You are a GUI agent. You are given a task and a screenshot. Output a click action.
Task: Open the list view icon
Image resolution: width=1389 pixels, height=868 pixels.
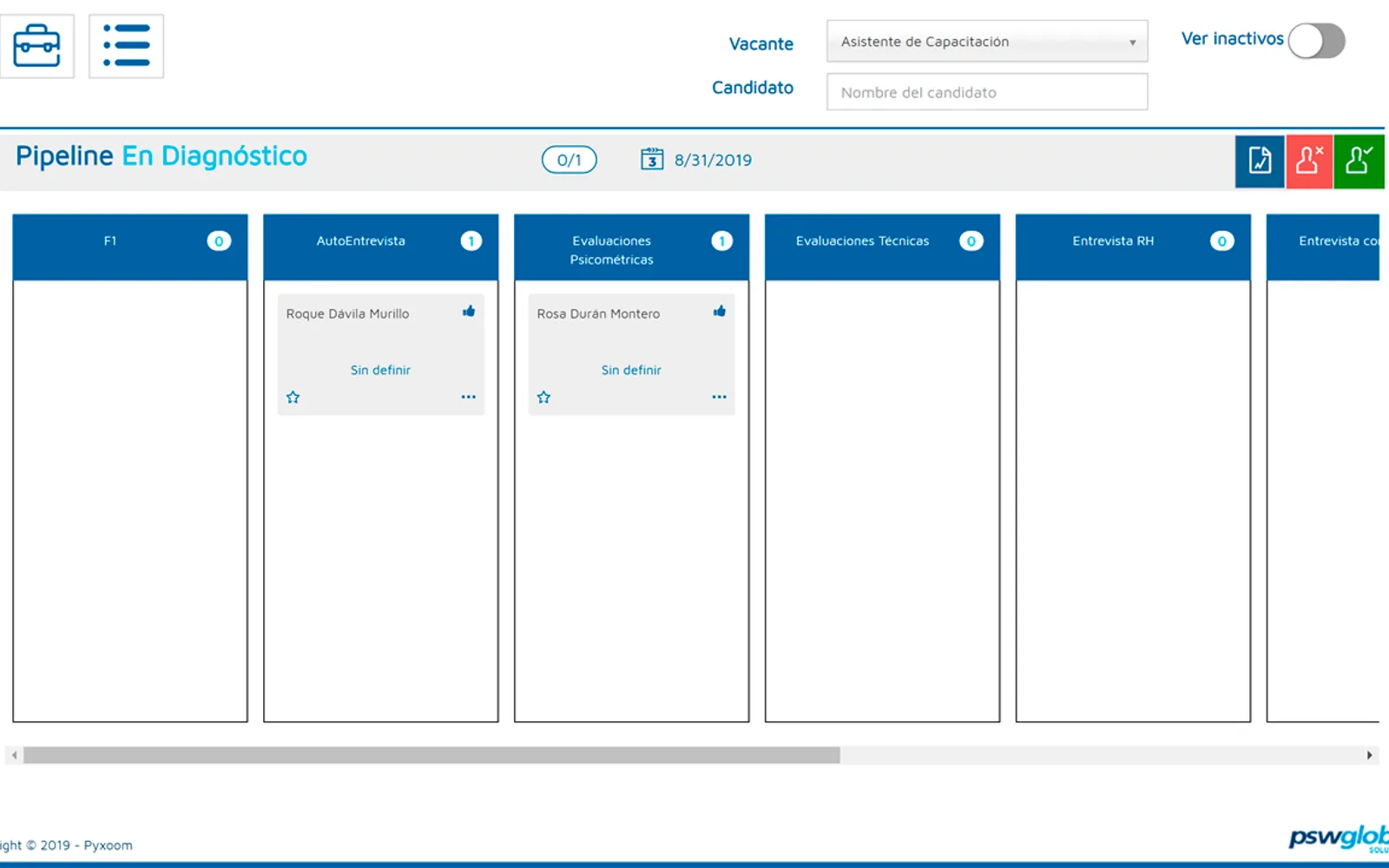pos(127,46)
